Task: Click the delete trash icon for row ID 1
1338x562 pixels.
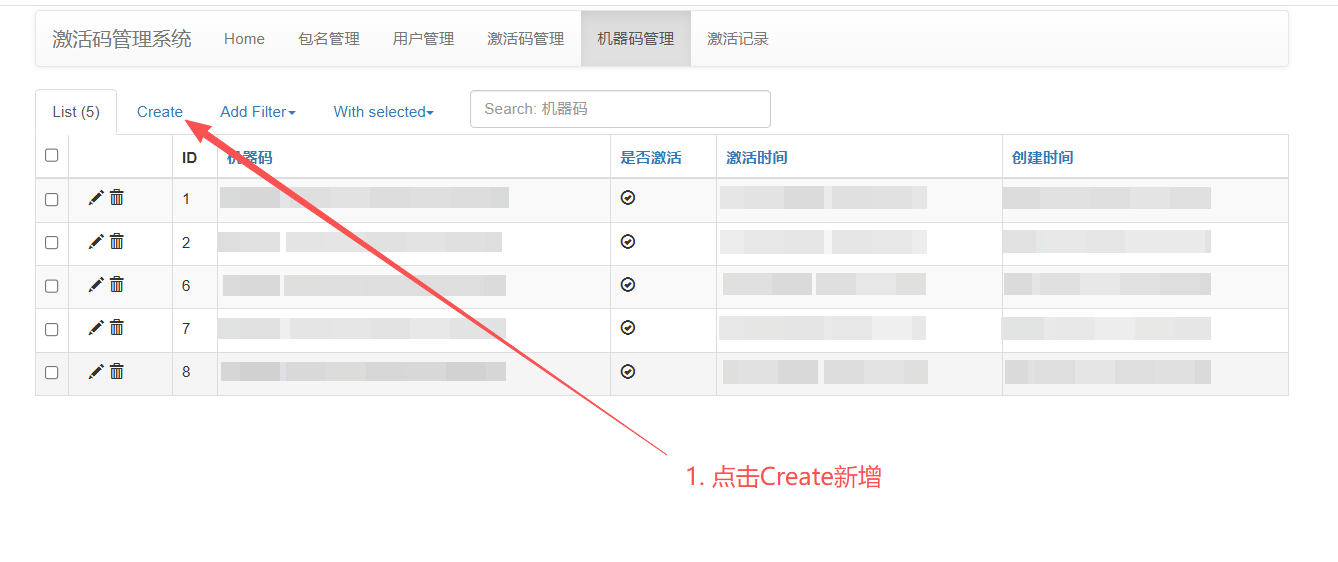Action: tap(117, 198)
